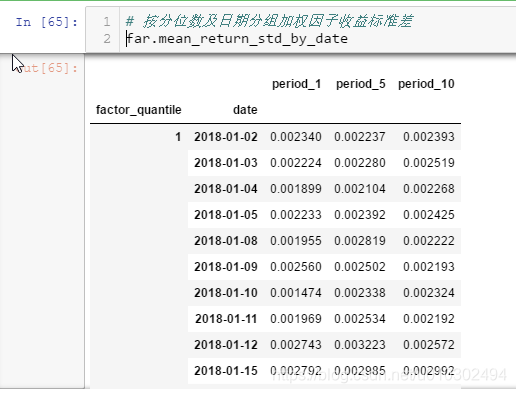The image size is (516, 393).
Task: Select the 2018-01-09 date row label
Action: pyautogui.click(x=226, y=267)
